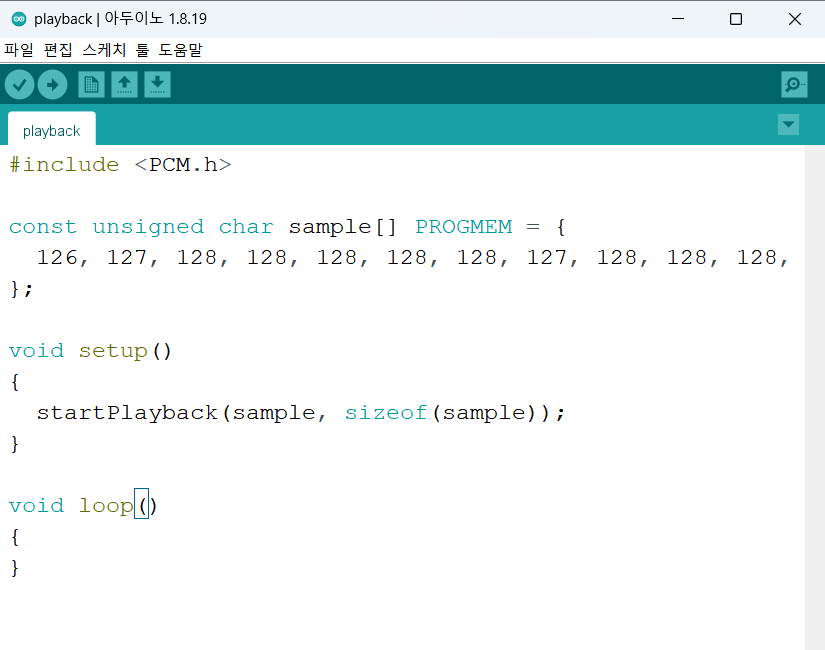Minimize the Arduino IDE window
The image size is (825, 650).
pos(678,19)
